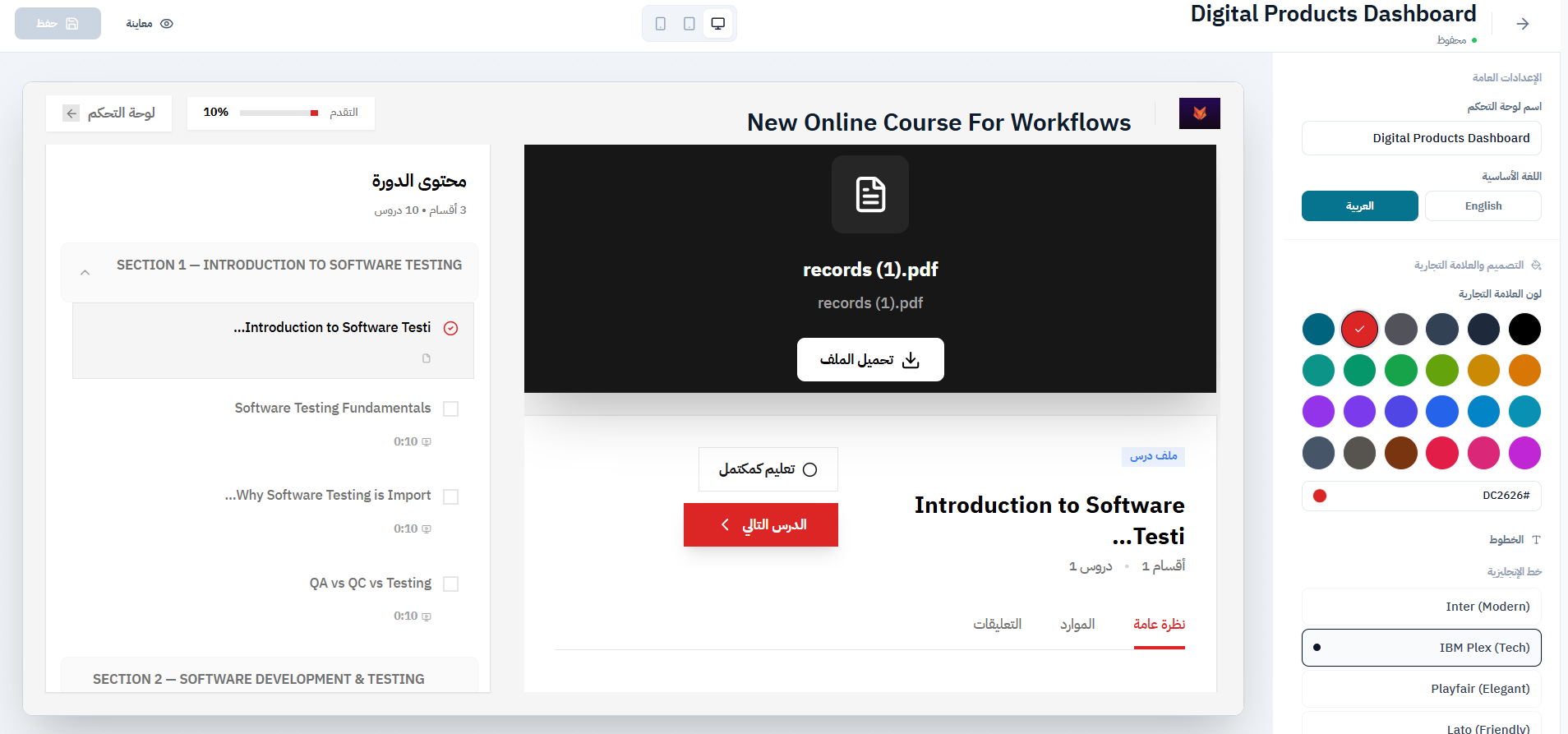The image size is (1568, 734).
Task: Edit the dashboard name input field
Action: click(1422, 138)
